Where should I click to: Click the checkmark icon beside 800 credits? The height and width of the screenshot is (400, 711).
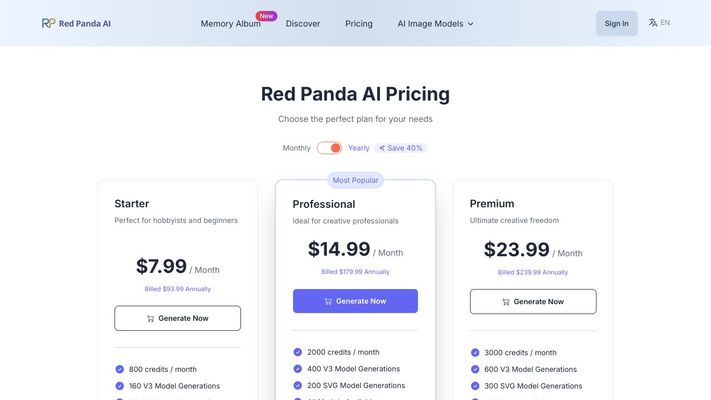120,369
